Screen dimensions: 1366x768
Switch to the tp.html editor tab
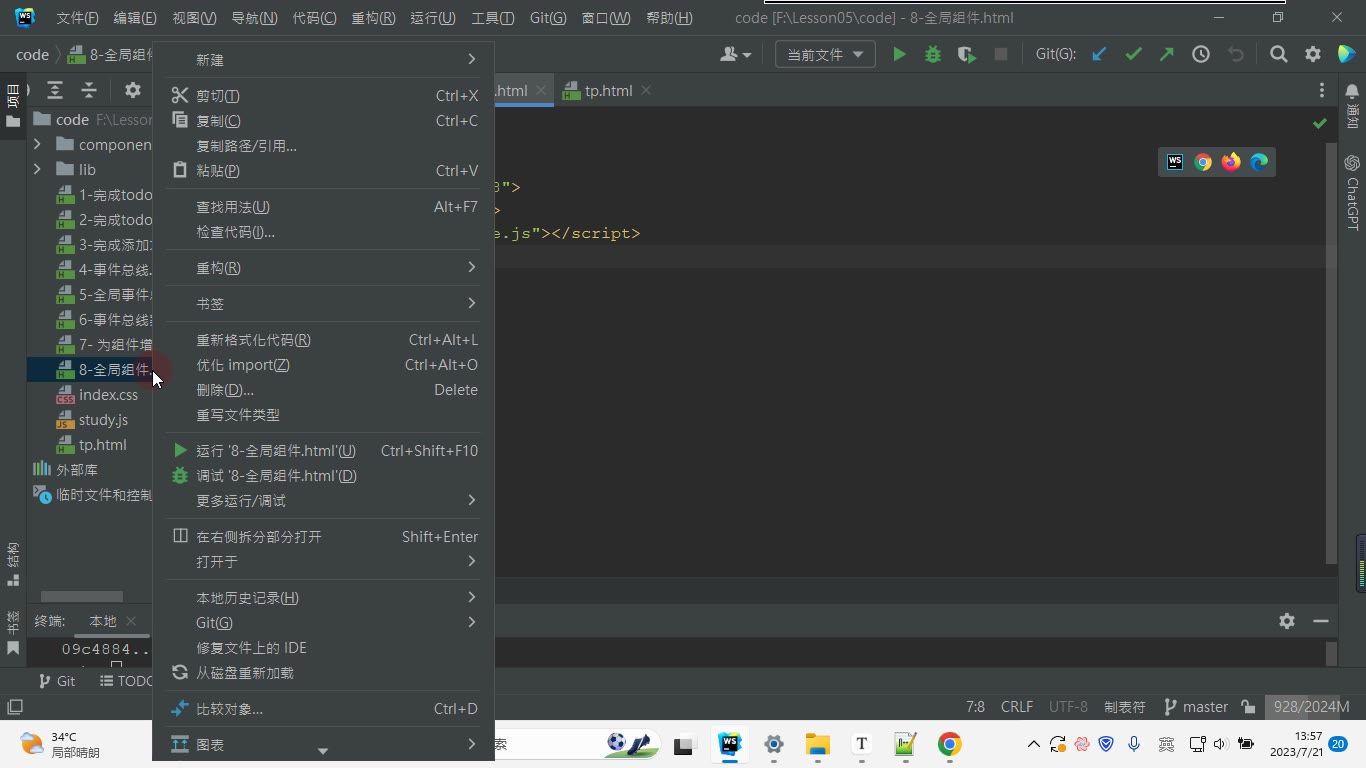[x=608, y=90]
